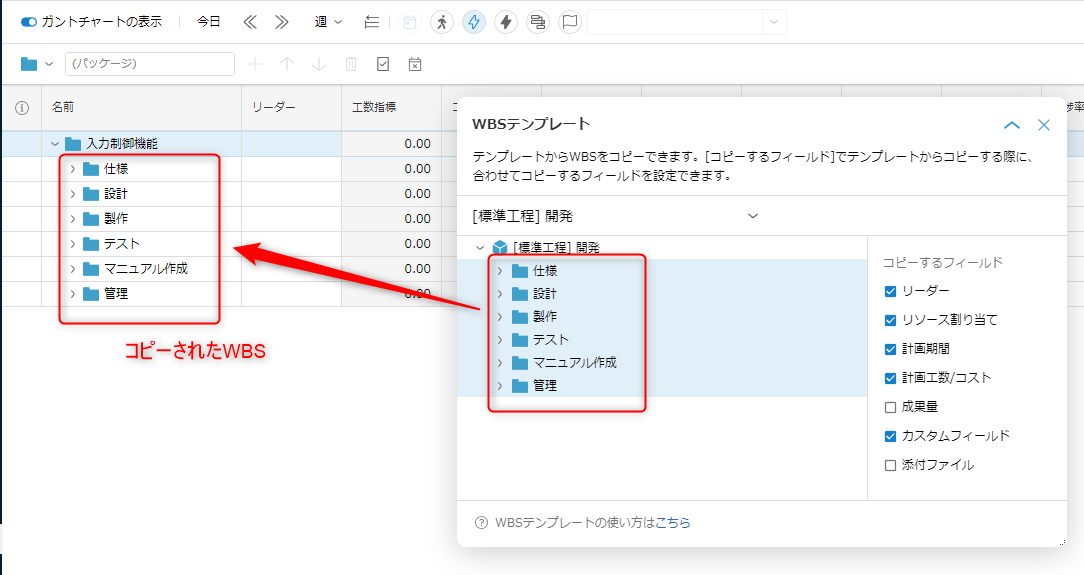Screen dimensions: 1084x575
Task: Click the walking person icon in toolbar
Action: (442, 22)
